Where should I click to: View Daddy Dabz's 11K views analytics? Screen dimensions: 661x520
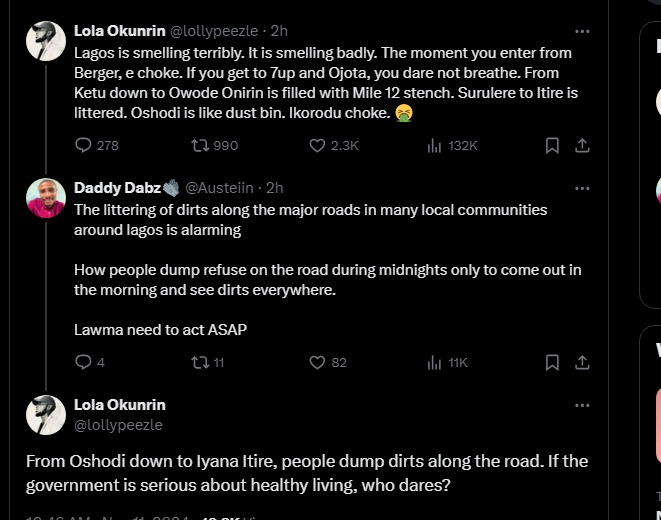[434, 362]
